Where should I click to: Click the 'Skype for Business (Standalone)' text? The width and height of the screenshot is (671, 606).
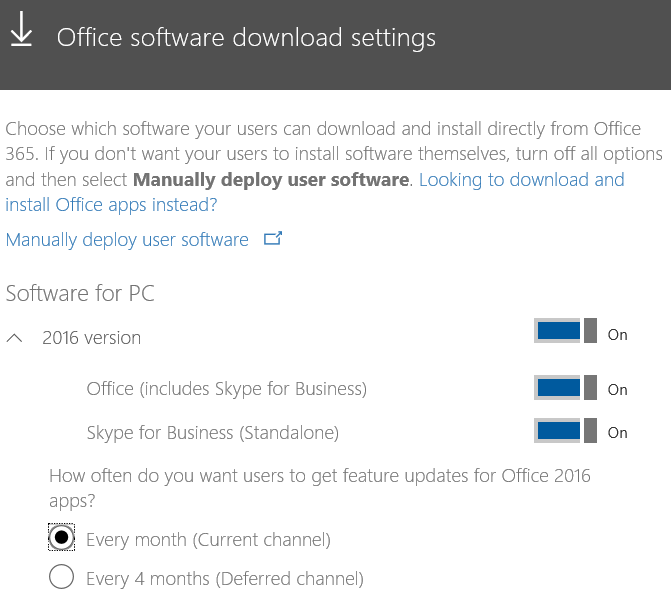pyautogui.click(x=213, y=433)
